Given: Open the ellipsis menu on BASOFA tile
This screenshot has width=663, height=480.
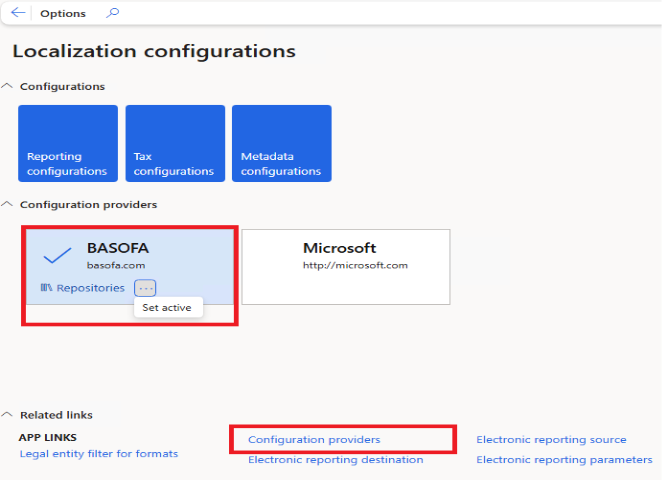Looking at the screenshot, I should click(145, 288).
